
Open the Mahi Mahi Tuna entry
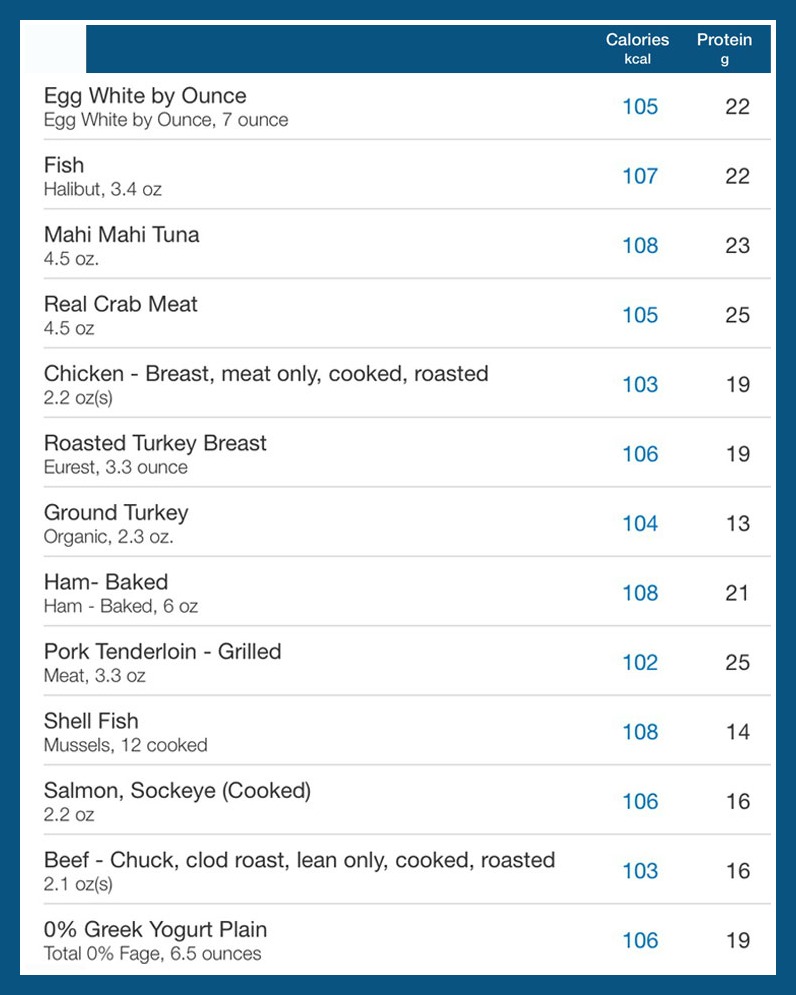pos(397,245)
